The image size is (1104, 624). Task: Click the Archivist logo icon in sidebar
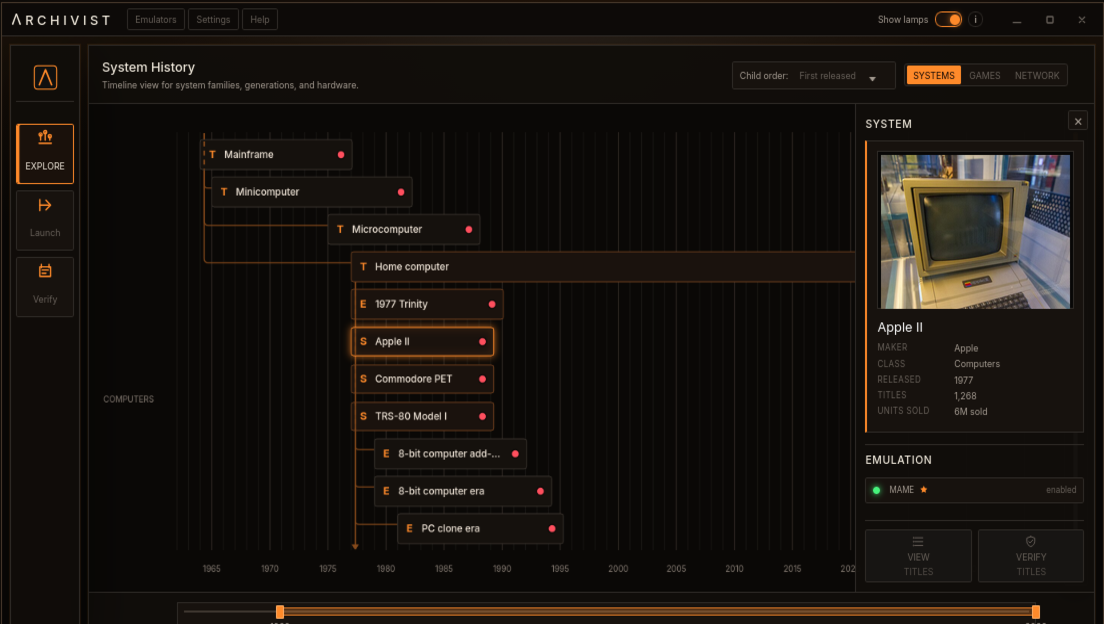pyautogui.click(x=45, y=77)
